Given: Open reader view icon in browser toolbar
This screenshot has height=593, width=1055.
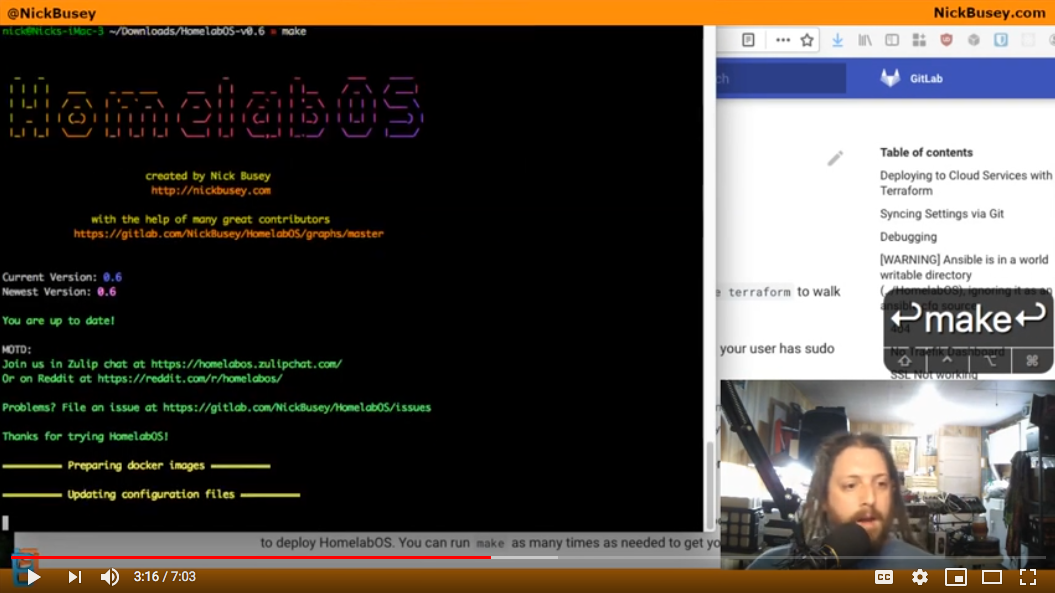Looking at the screenshot, I should click(x=748, y=40).
